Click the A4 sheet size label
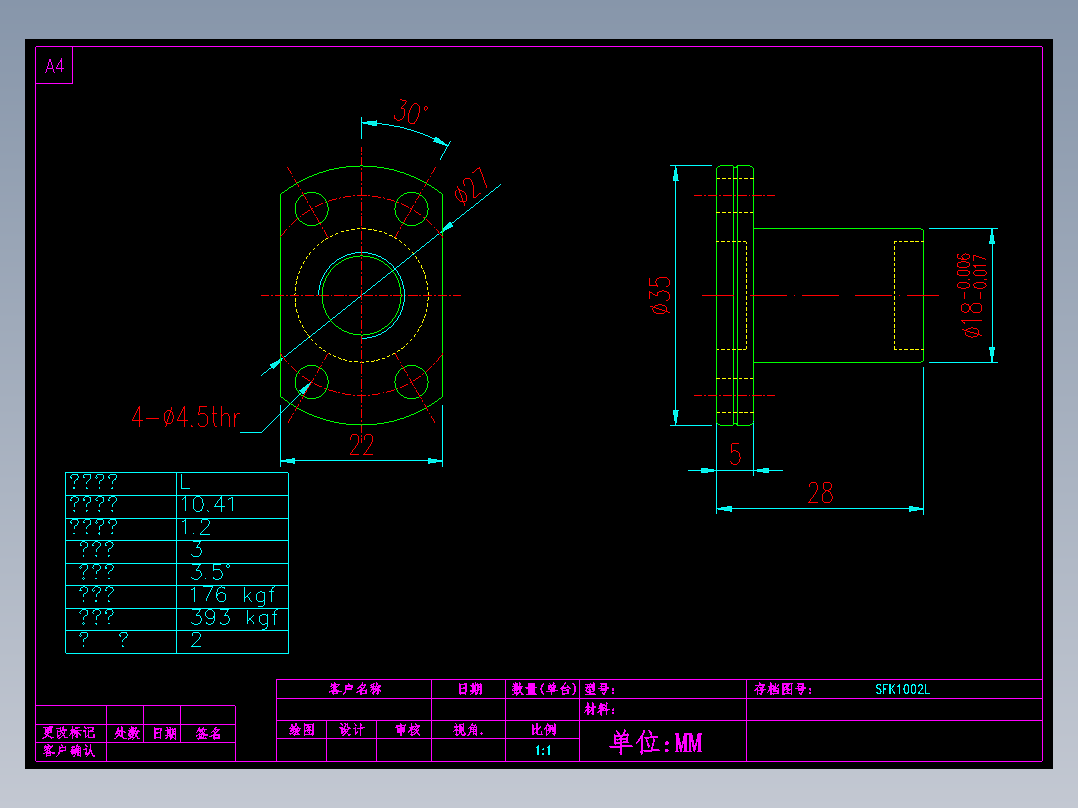1078x808 pixels. click(x=54, y=66)
